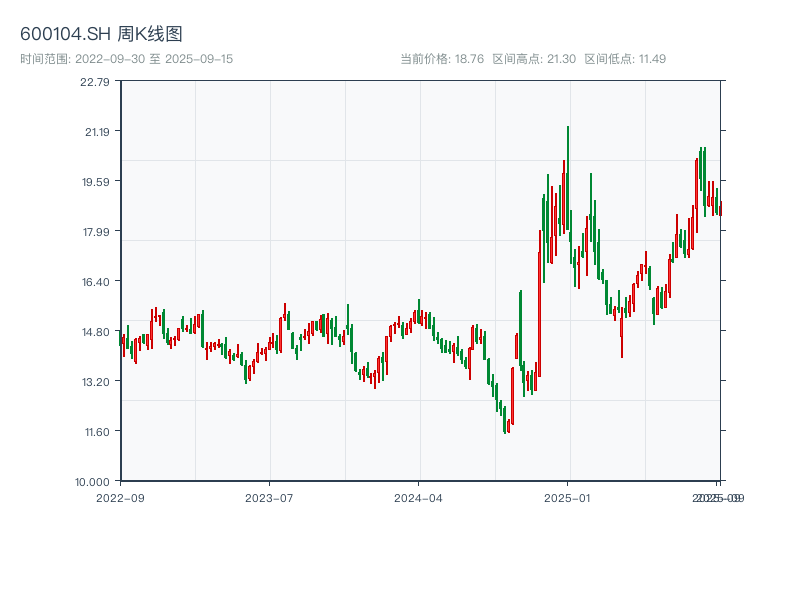Click the 区间高点: 21.30 label
The height and width of the screenshot is (600, 800).
pyautogui.click(x=534, y=59)
